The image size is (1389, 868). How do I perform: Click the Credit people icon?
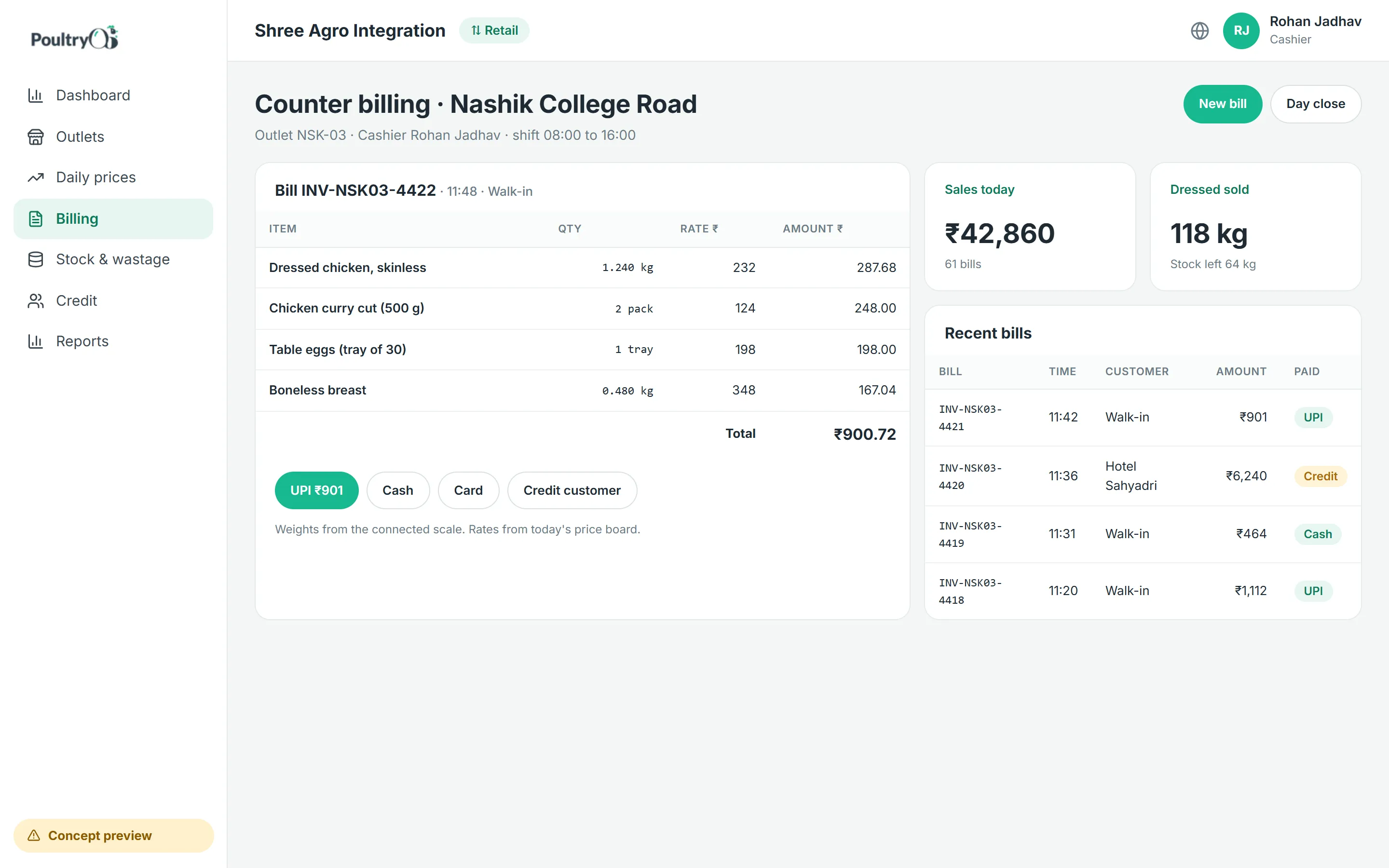pos(36,301)
